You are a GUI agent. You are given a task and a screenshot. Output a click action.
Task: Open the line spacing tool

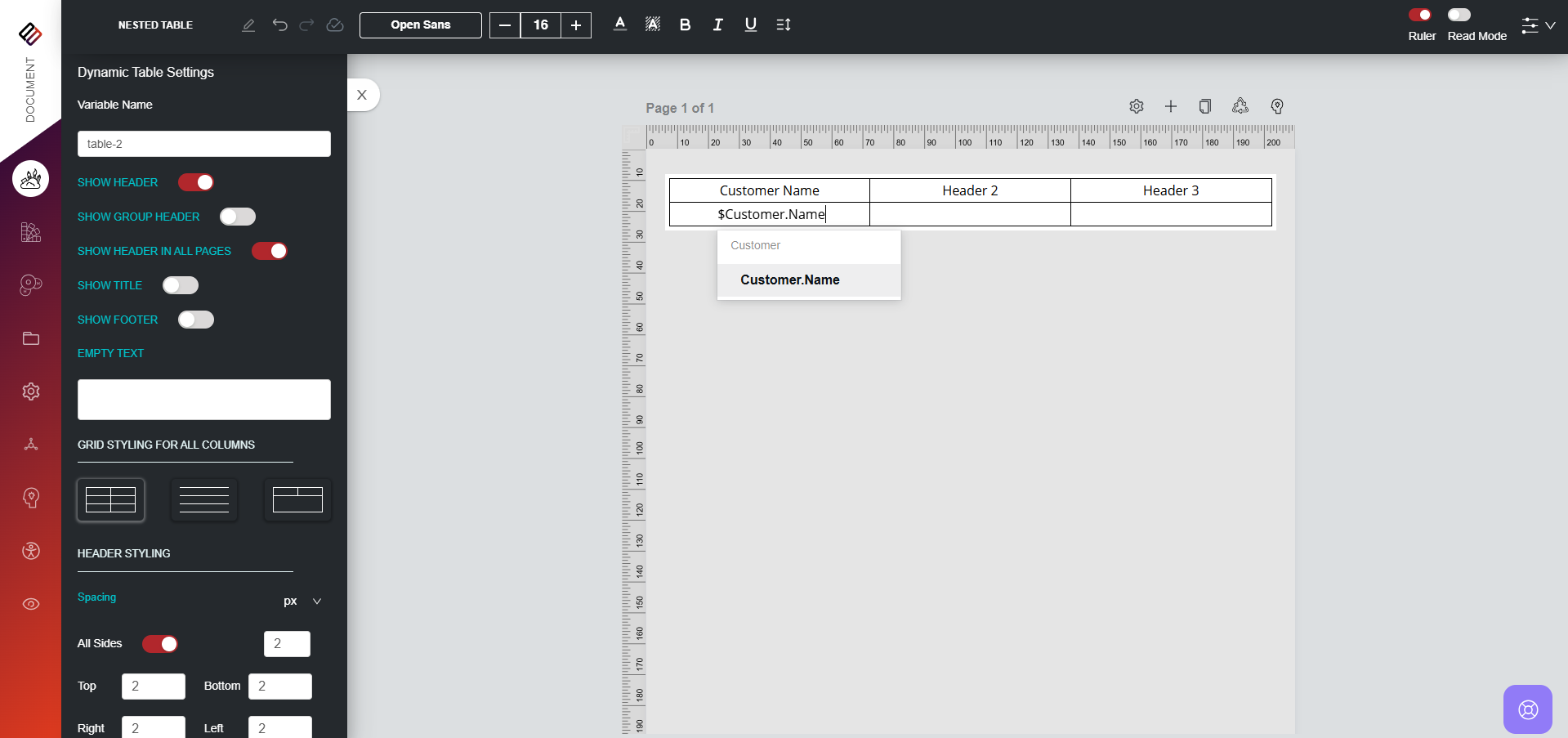click(783, 25)
